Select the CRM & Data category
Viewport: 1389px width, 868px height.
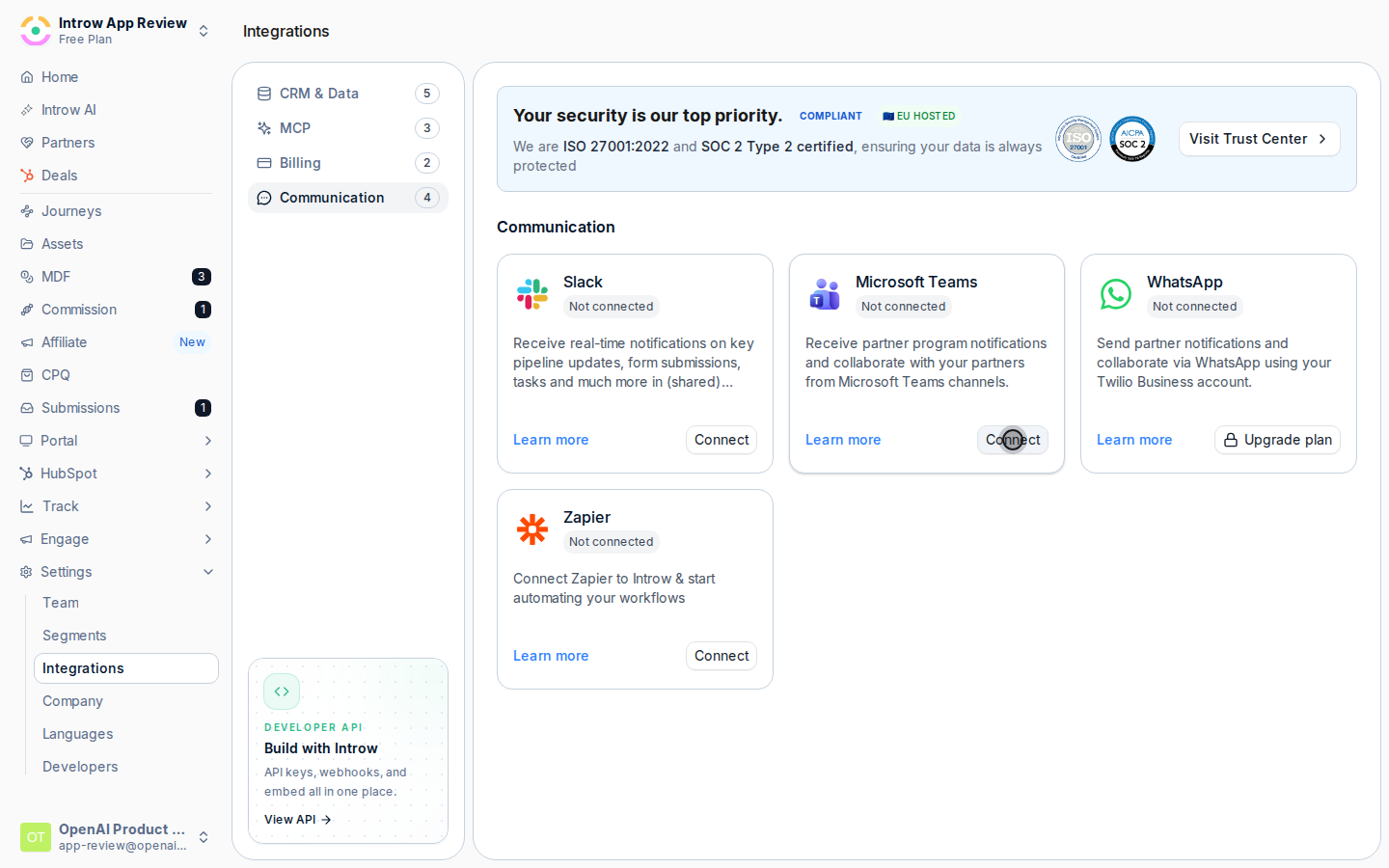[x=348, y=94]
